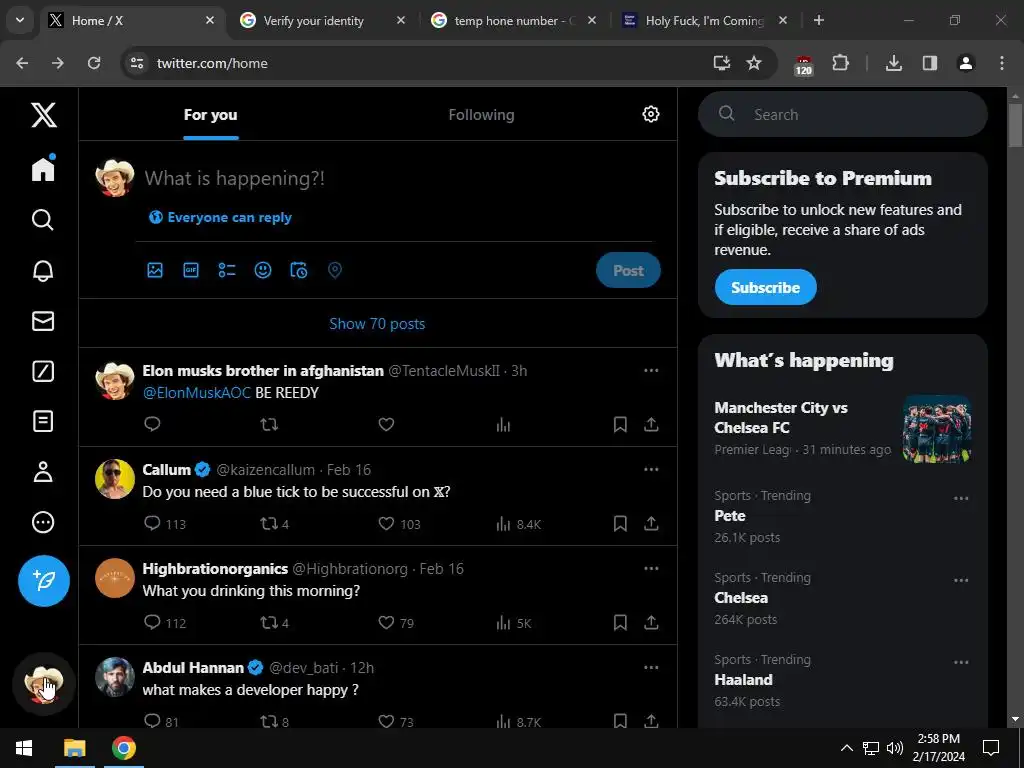Open Manchester City match thumbnail image
Viewport: 1024px width, 768px height.
pyautogui.click(x=936, y=428)
